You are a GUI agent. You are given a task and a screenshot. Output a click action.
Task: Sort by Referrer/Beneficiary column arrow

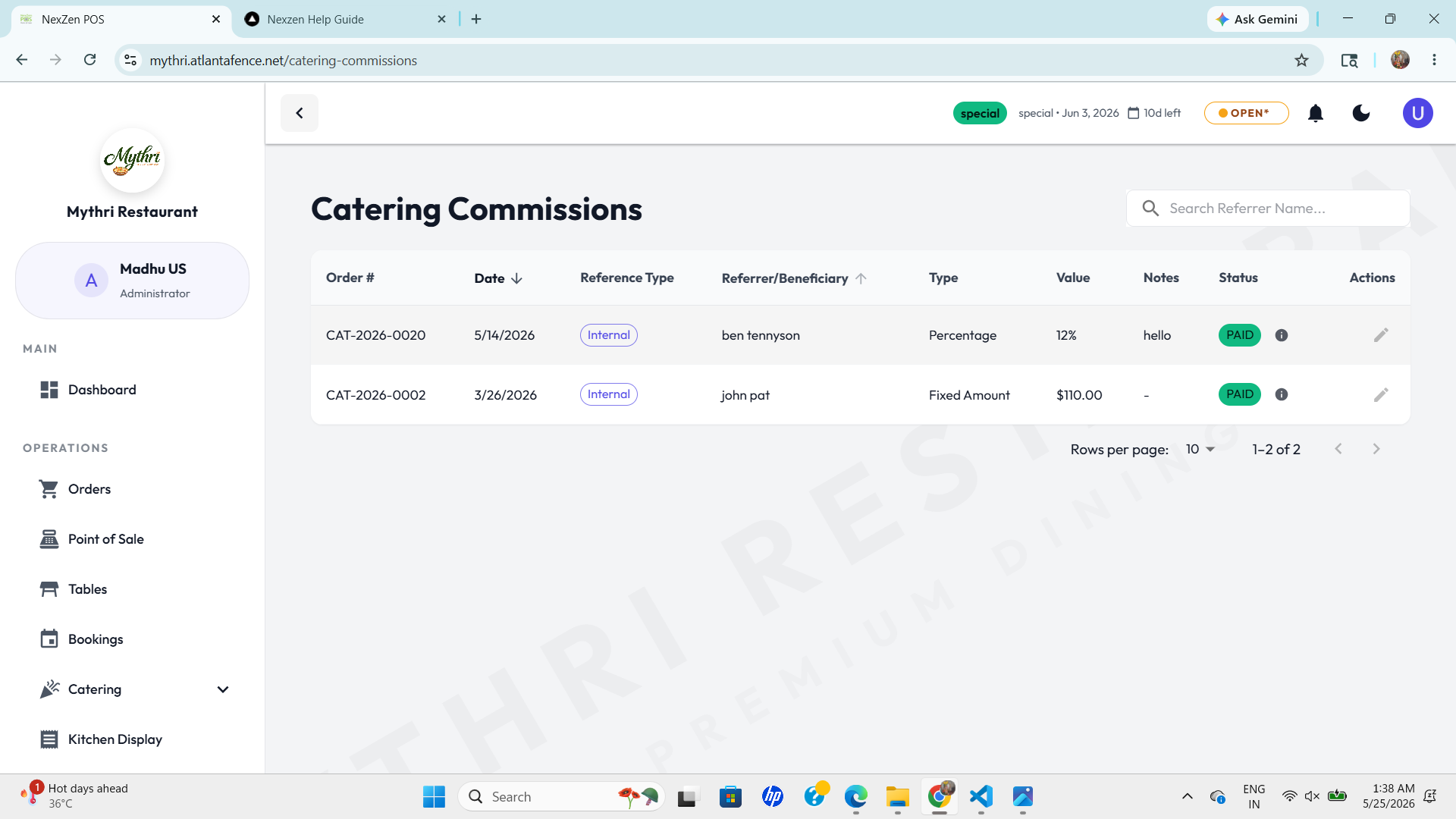point(861,278)
